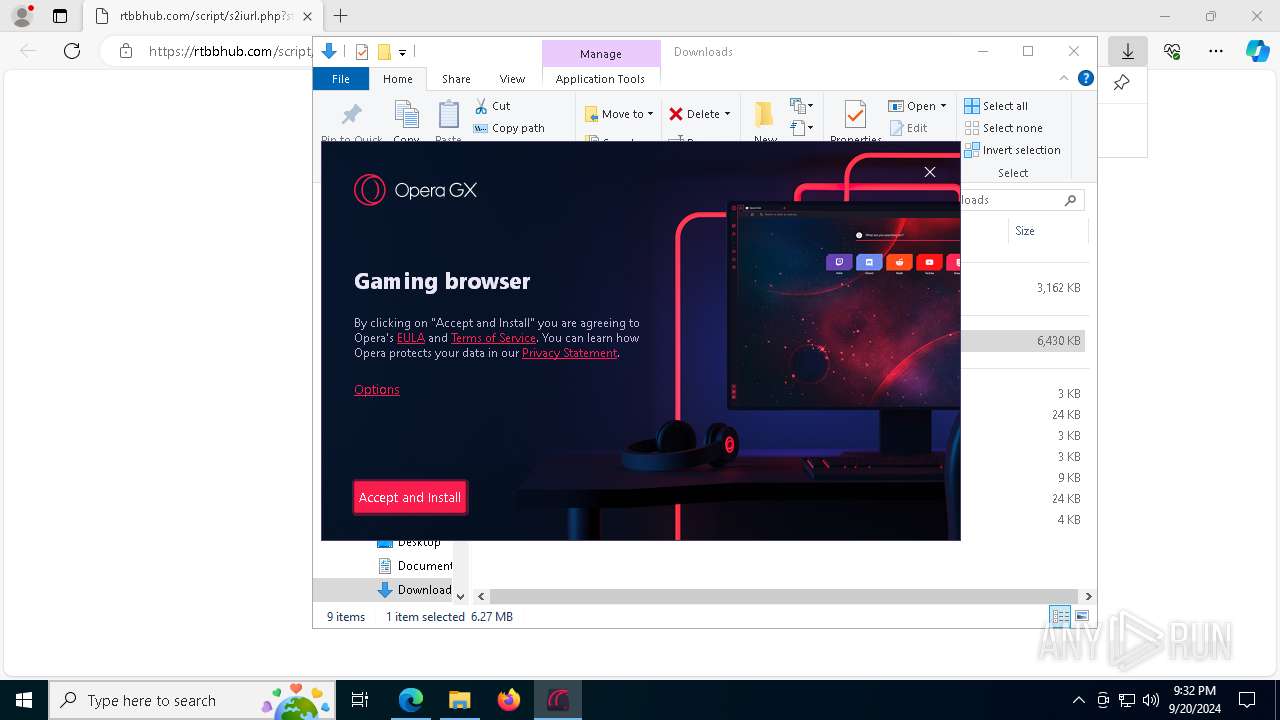Click Invert selection in ribbon
1280x720 pixels.
point(1012,150)
